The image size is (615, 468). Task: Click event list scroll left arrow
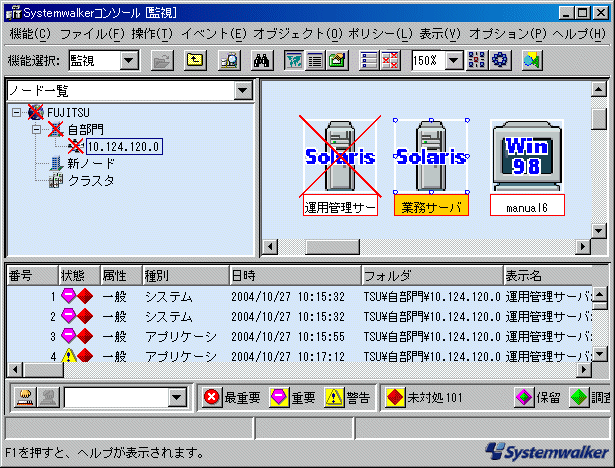[15, 370]
